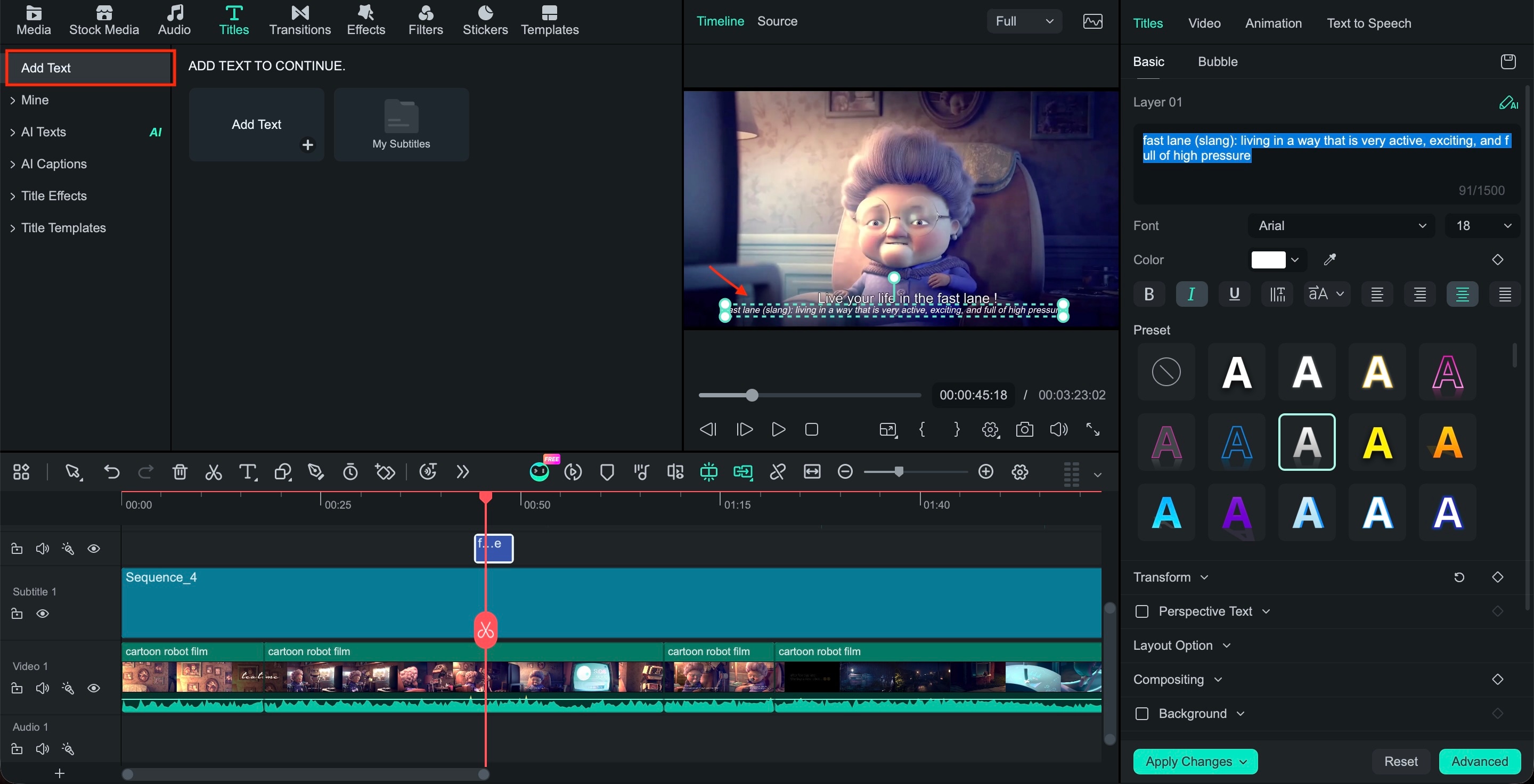Switch to the Bubble tab
Screen dimensions: 1534x784
point(1217,61)
